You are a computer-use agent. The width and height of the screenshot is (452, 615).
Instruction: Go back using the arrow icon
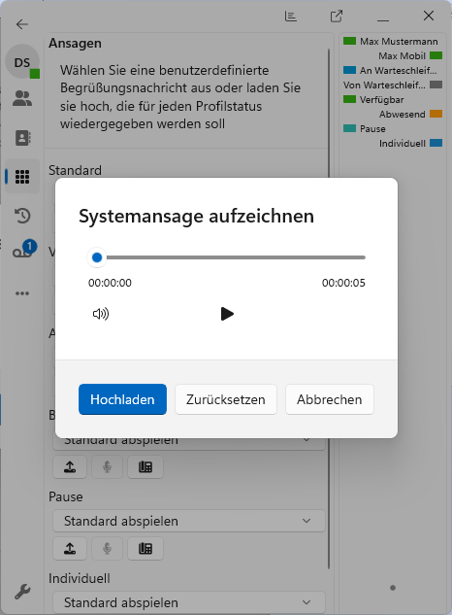(22, 24)
